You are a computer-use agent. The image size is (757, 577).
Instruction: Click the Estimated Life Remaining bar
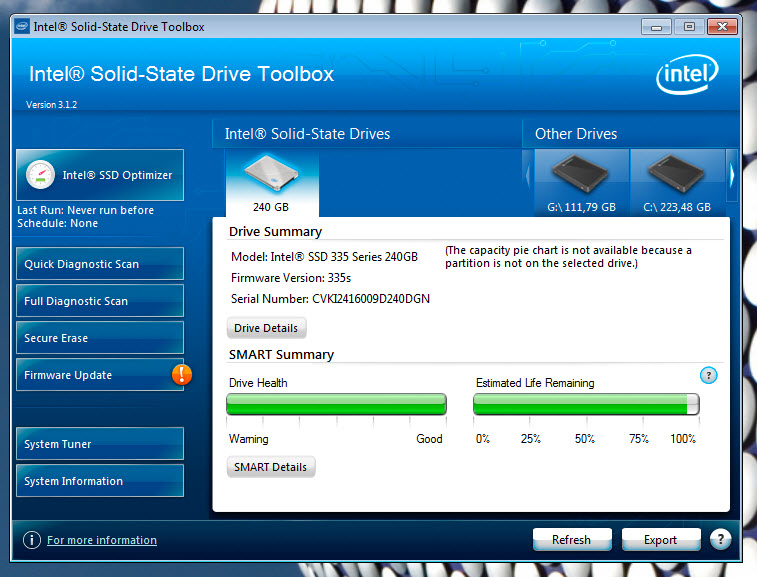(x=586, y=404)
